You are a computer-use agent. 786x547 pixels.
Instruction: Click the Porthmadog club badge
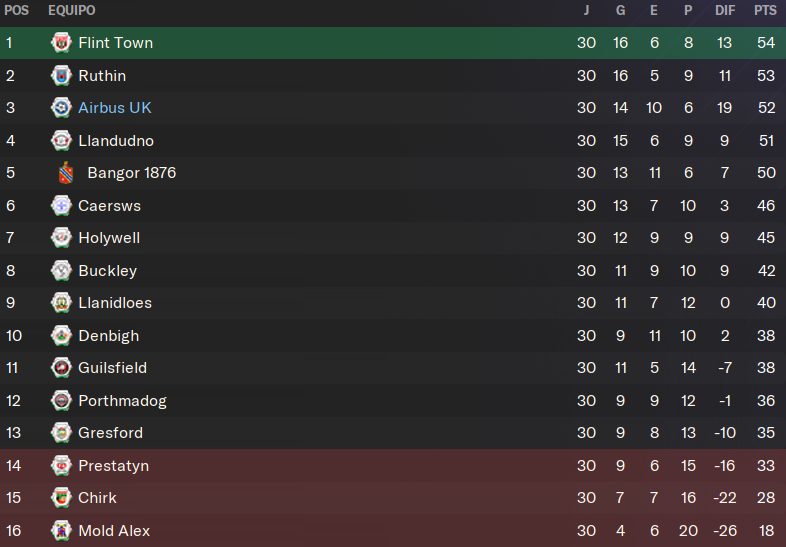pyautogui.click(x=61, y=401)
